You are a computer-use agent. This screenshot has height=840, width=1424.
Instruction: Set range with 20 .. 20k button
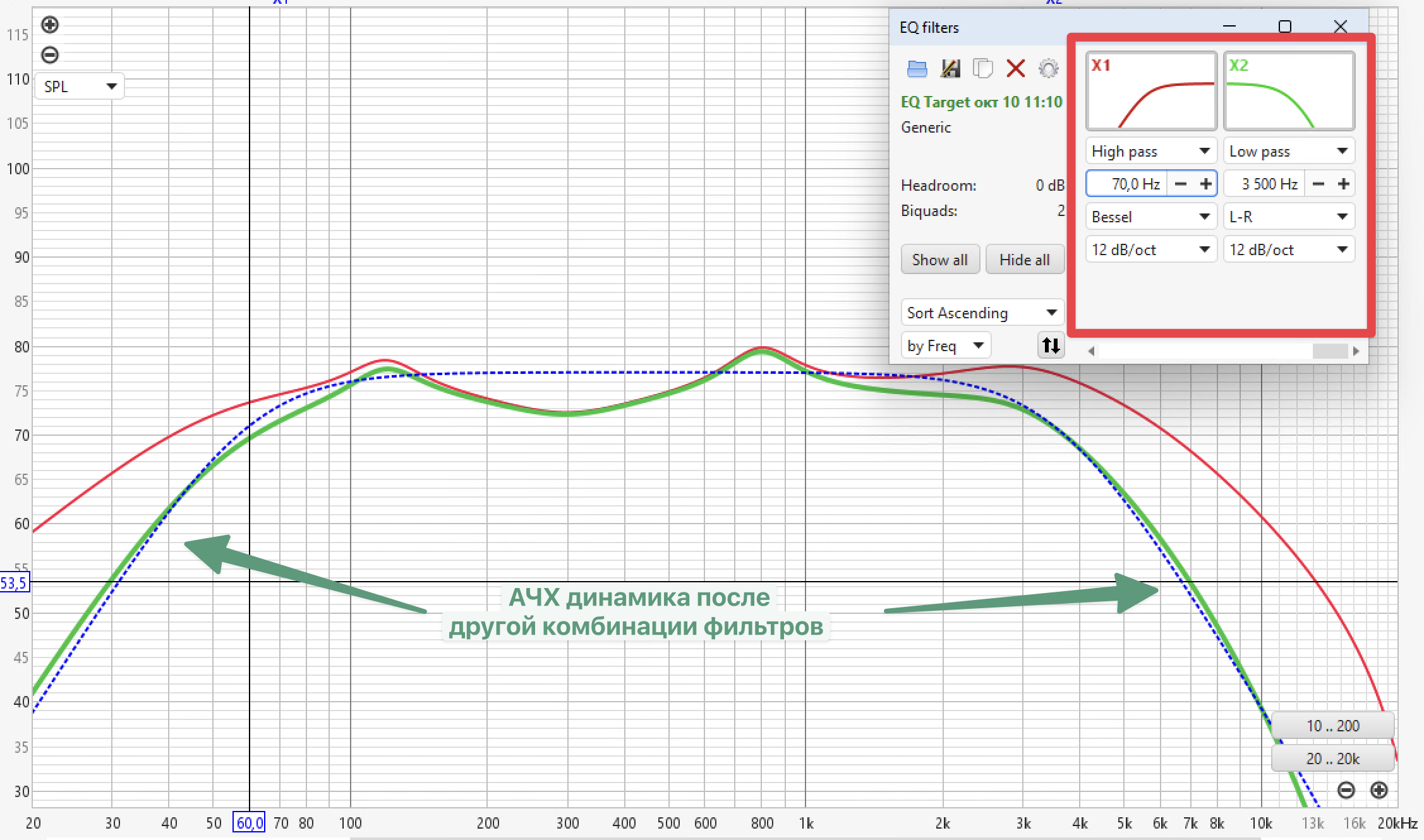click(1332, 759)
